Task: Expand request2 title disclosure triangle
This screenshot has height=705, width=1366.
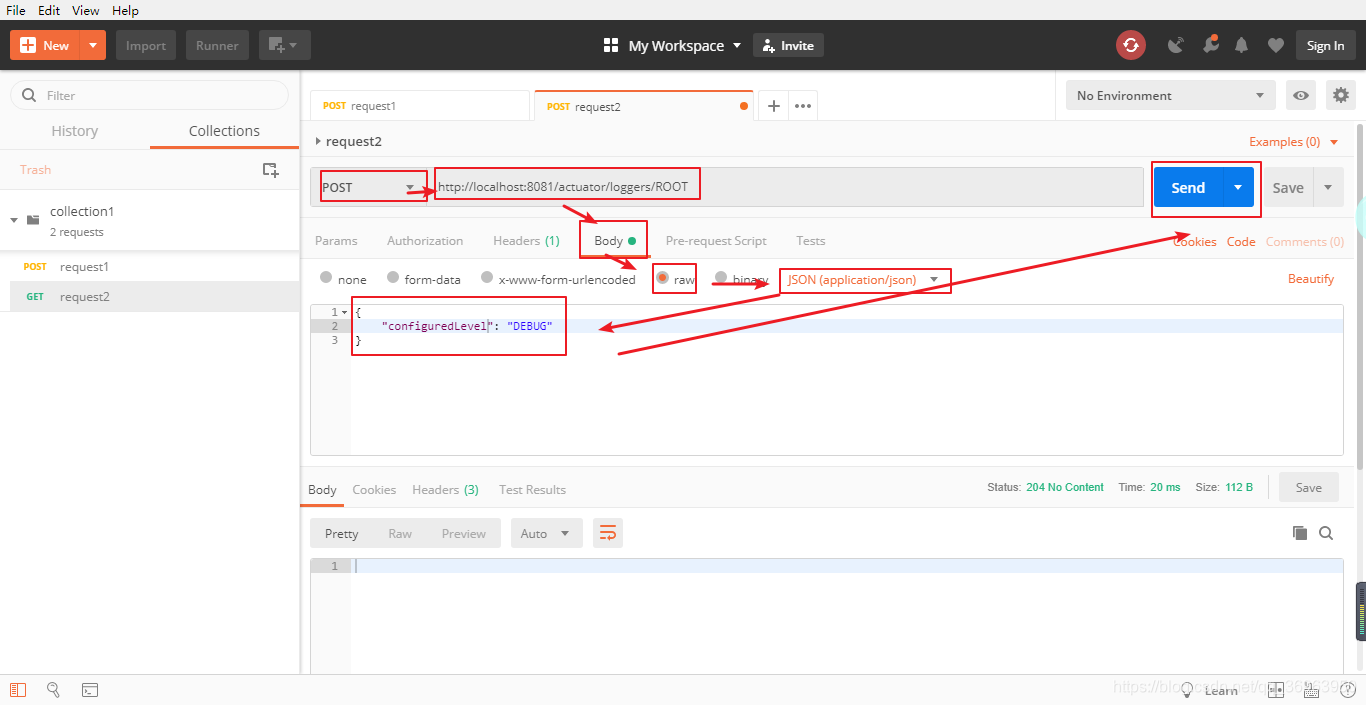Action: pyautogui.click(x=318, y=141)
